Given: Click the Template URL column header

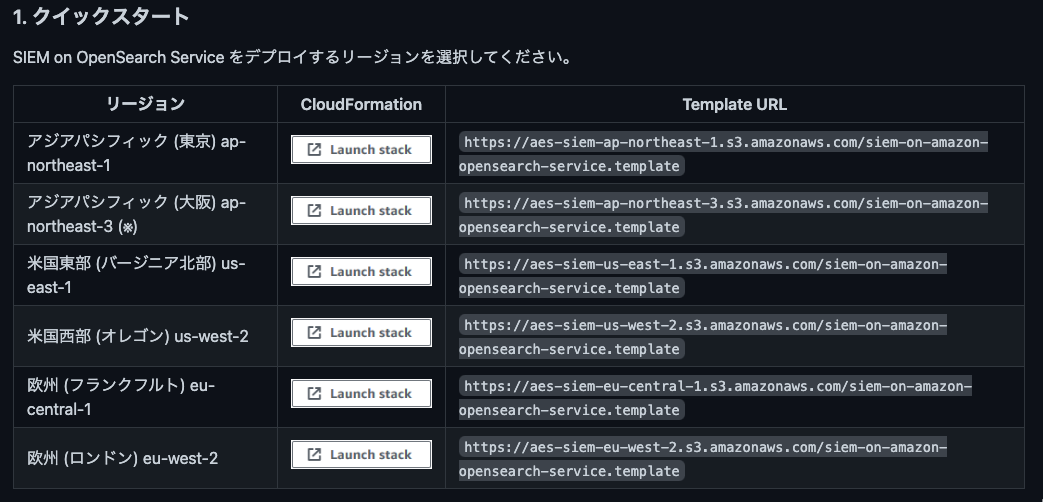Looking at the screenshot, I should click(734, 104).
